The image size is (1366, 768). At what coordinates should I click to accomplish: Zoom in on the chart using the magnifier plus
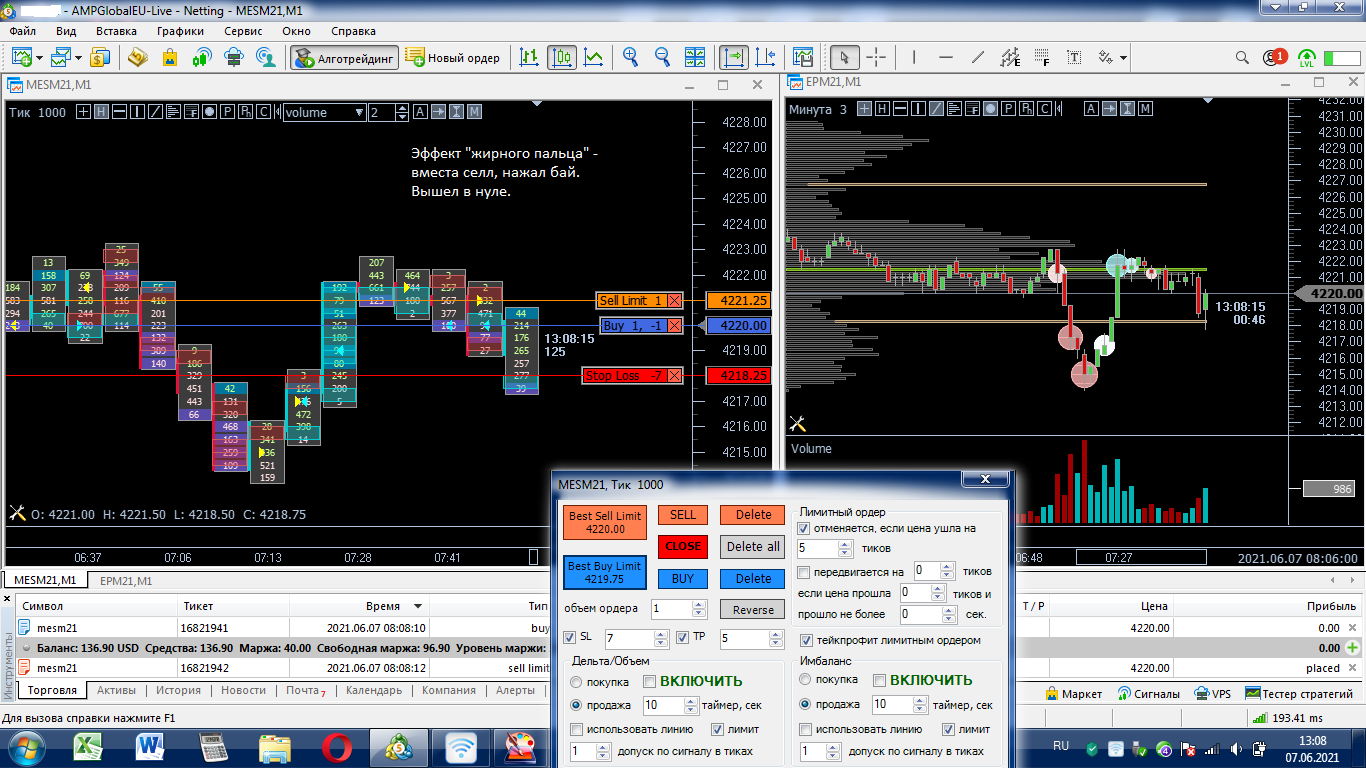630,58
